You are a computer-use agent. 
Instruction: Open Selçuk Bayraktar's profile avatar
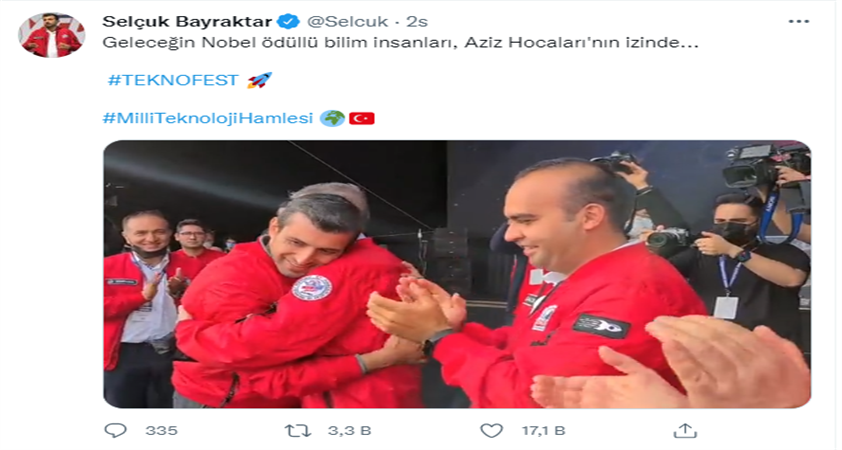coord(52,35)
